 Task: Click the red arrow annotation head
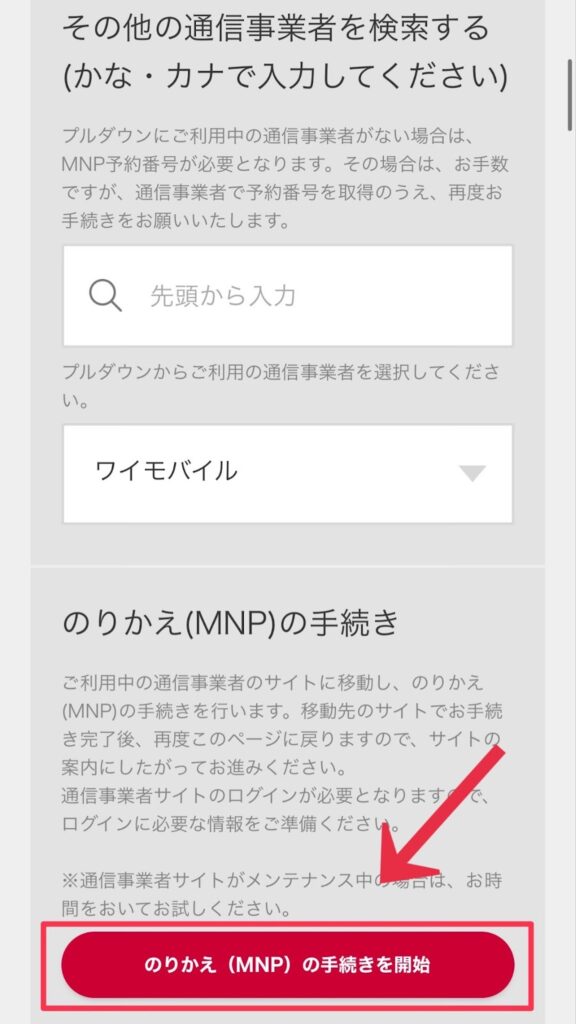click(404, 852)
